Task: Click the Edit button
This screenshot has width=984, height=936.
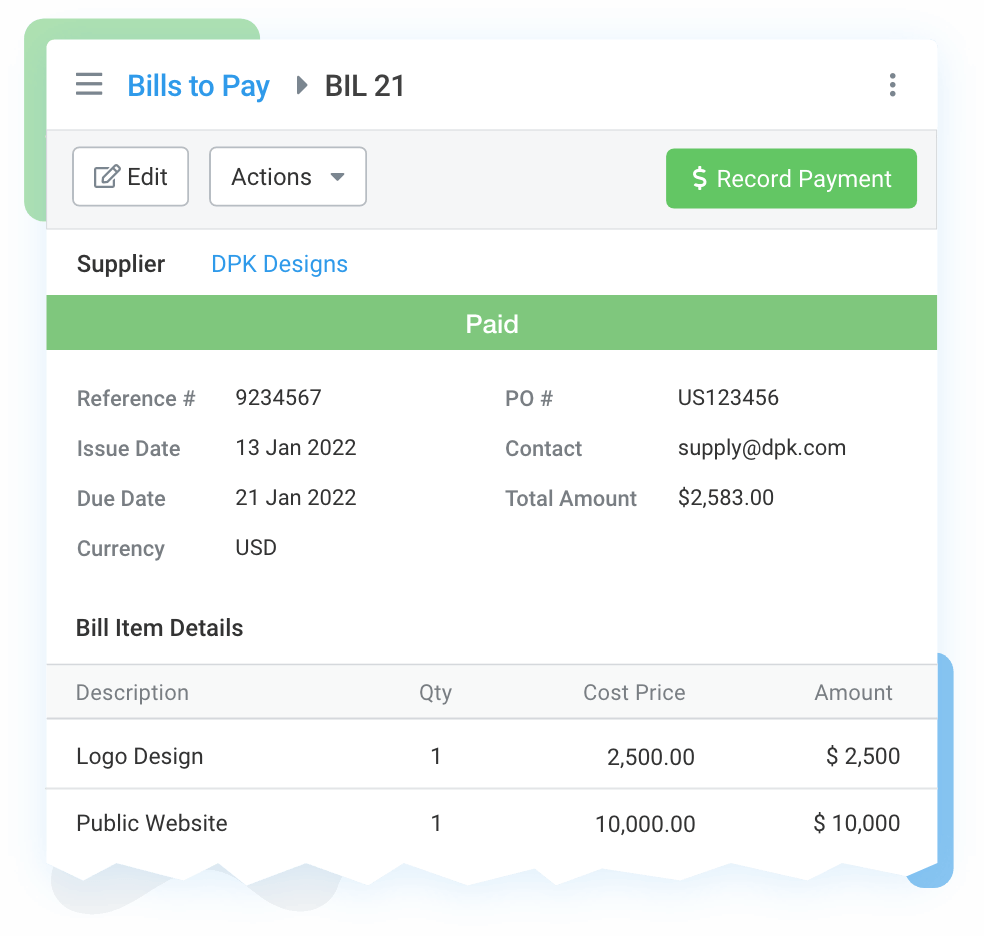Action: (x=130, y=177)
